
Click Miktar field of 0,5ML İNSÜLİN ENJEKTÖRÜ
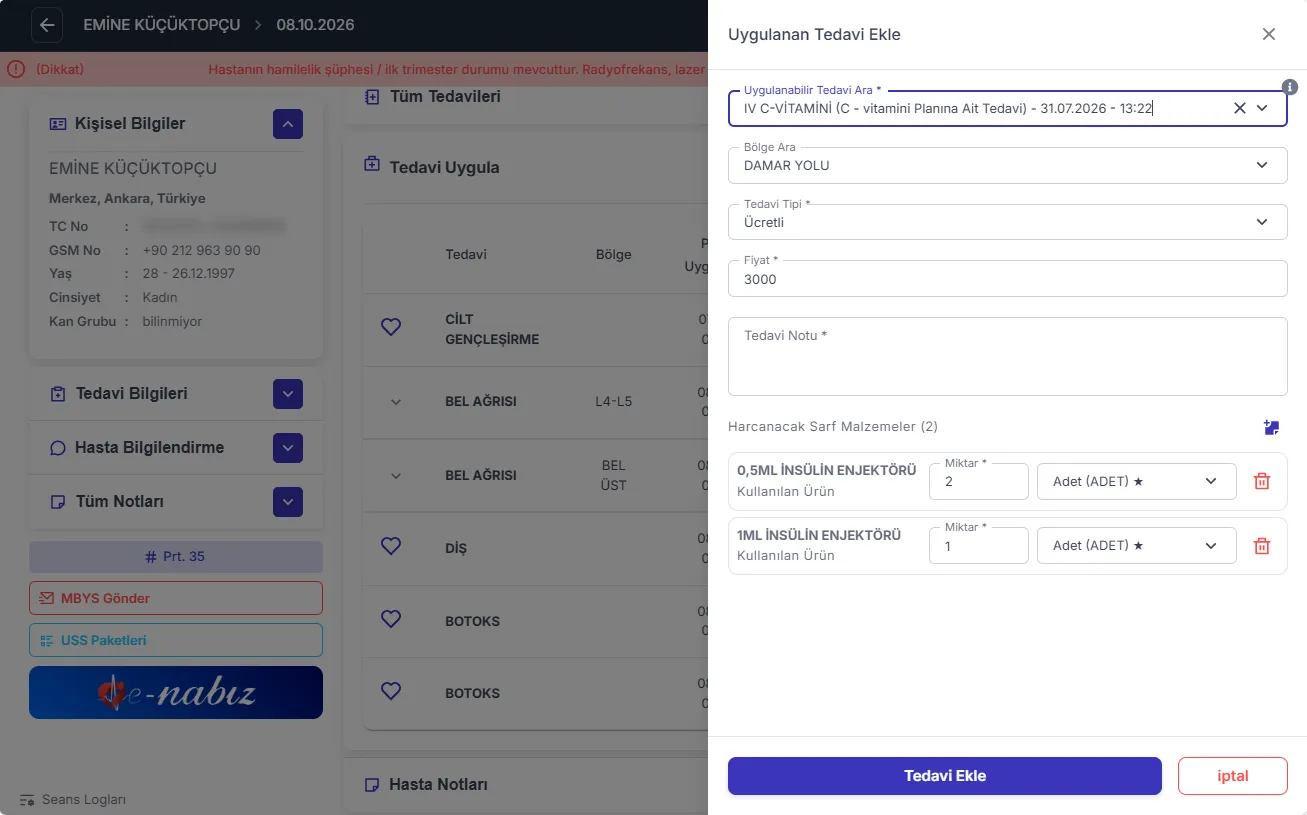pos(979,481)
